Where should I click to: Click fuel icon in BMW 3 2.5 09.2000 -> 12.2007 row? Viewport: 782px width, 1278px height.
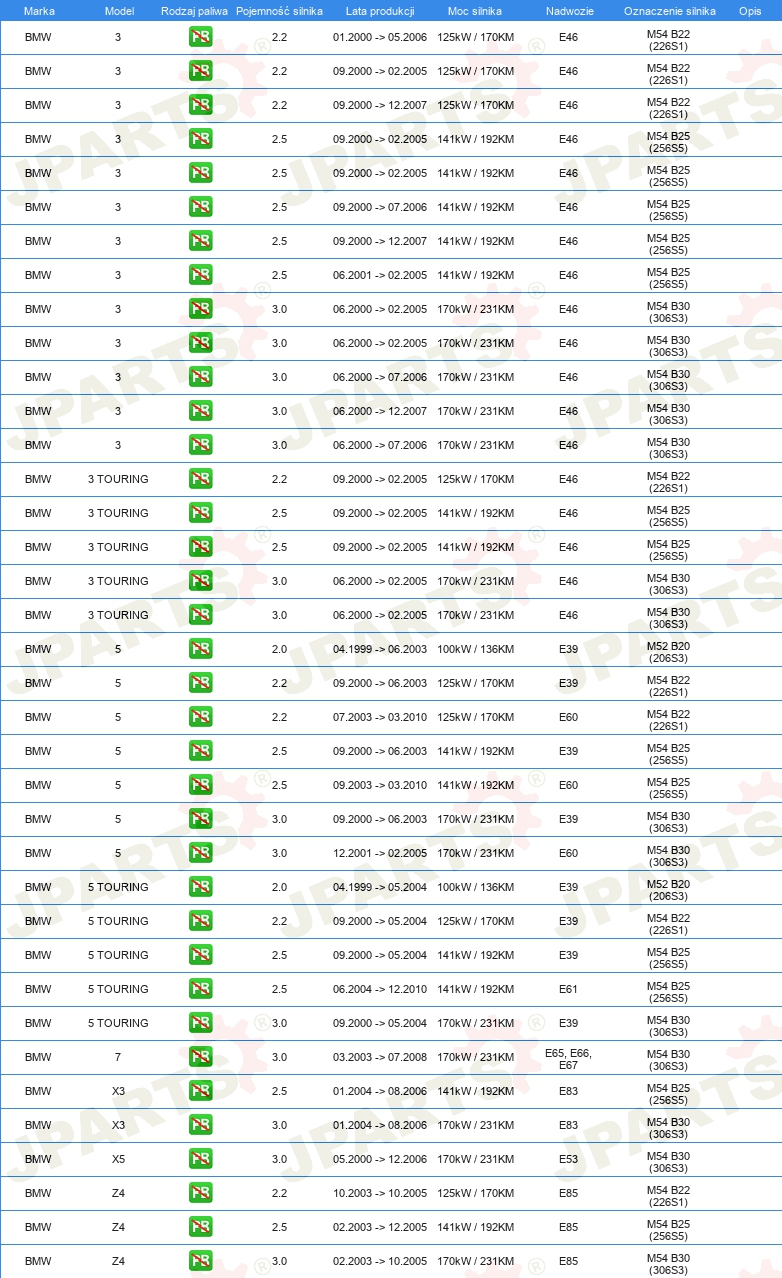click(x=200, y=242)
